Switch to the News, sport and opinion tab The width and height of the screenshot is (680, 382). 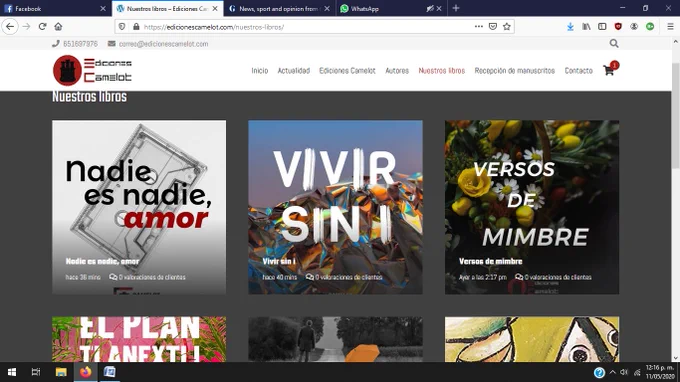280,9
